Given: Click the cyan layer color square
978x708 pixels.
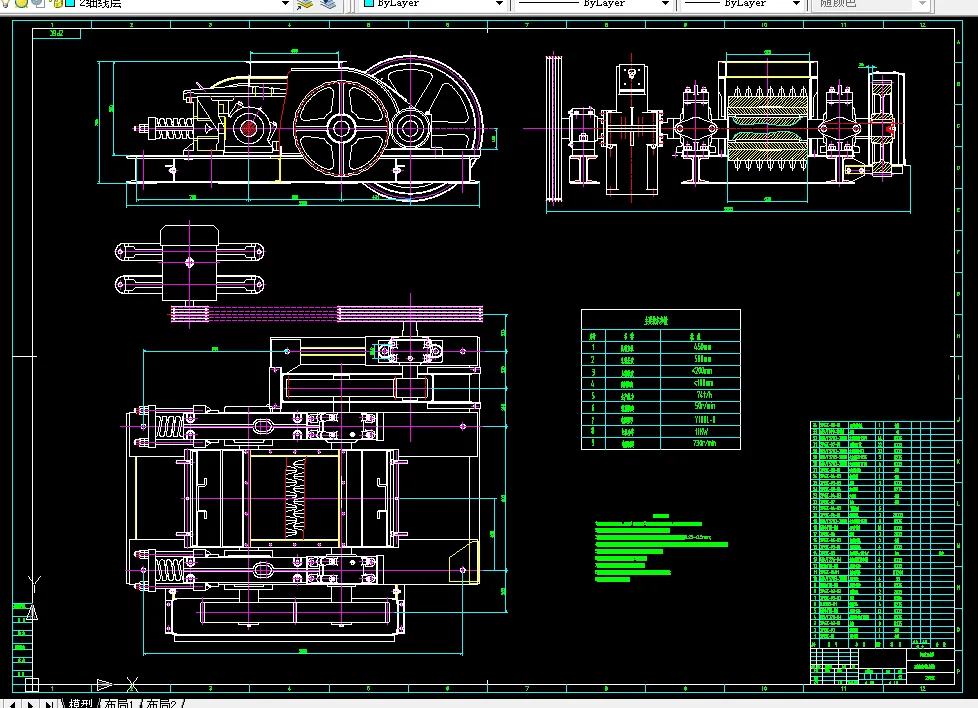Looking at the screenshot, I should (70, 3).
